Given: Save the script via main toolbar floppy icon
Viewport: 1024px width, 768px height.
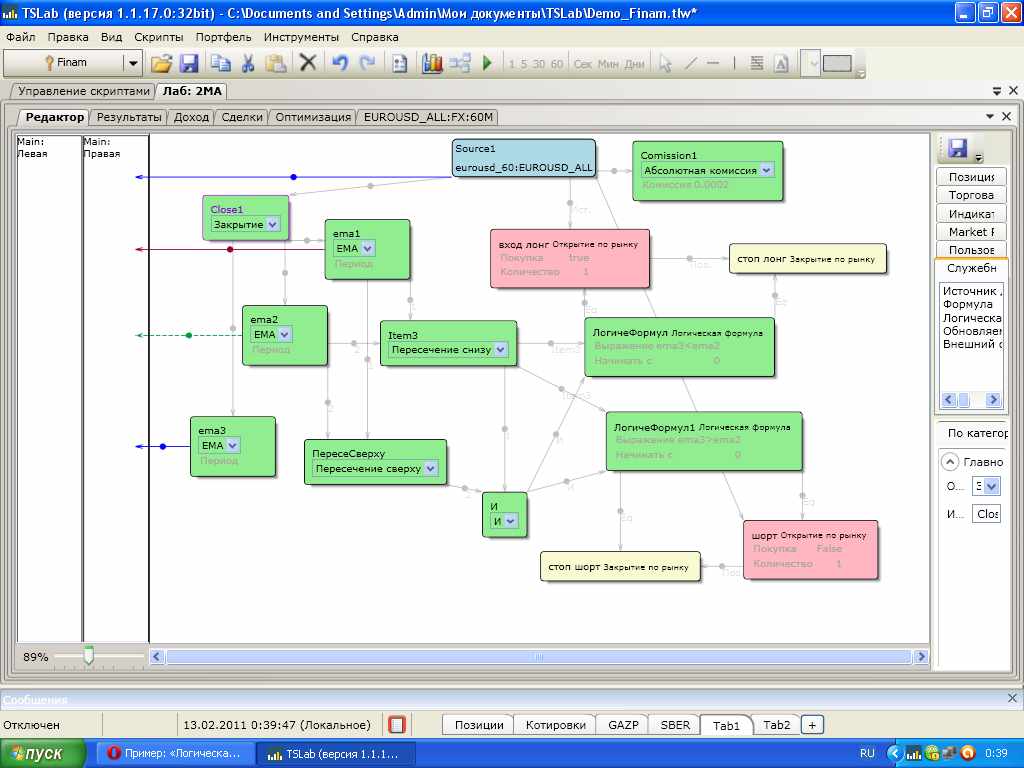Looking at the screenshot, I should pyautogui.click(x=189, y=63).
